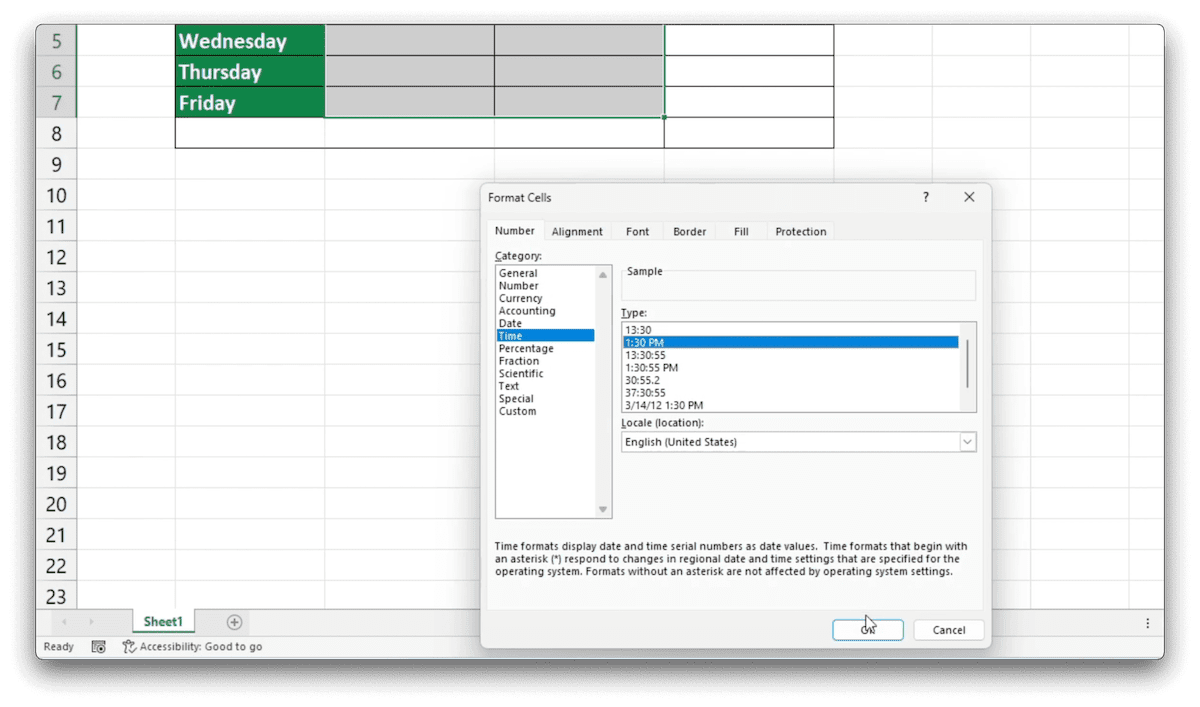Click the Category list scroll down arrow
The image size is (1200, 707).
pyautogui.click(x=603, y=510)
